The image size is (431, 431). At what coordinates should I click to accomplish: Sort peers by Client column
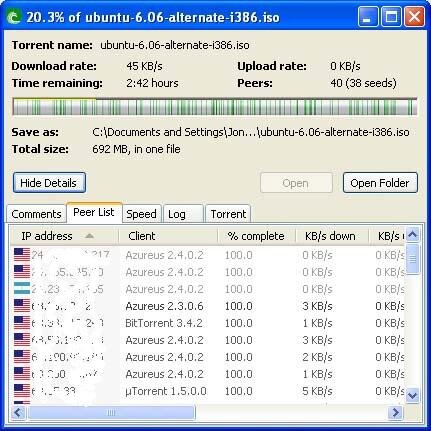pyautogui.click(x=168, y=236)
